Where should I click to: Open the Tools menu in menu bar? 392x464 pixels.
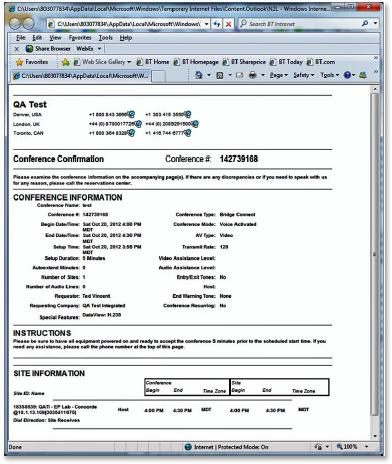click(x=105, y=38)
